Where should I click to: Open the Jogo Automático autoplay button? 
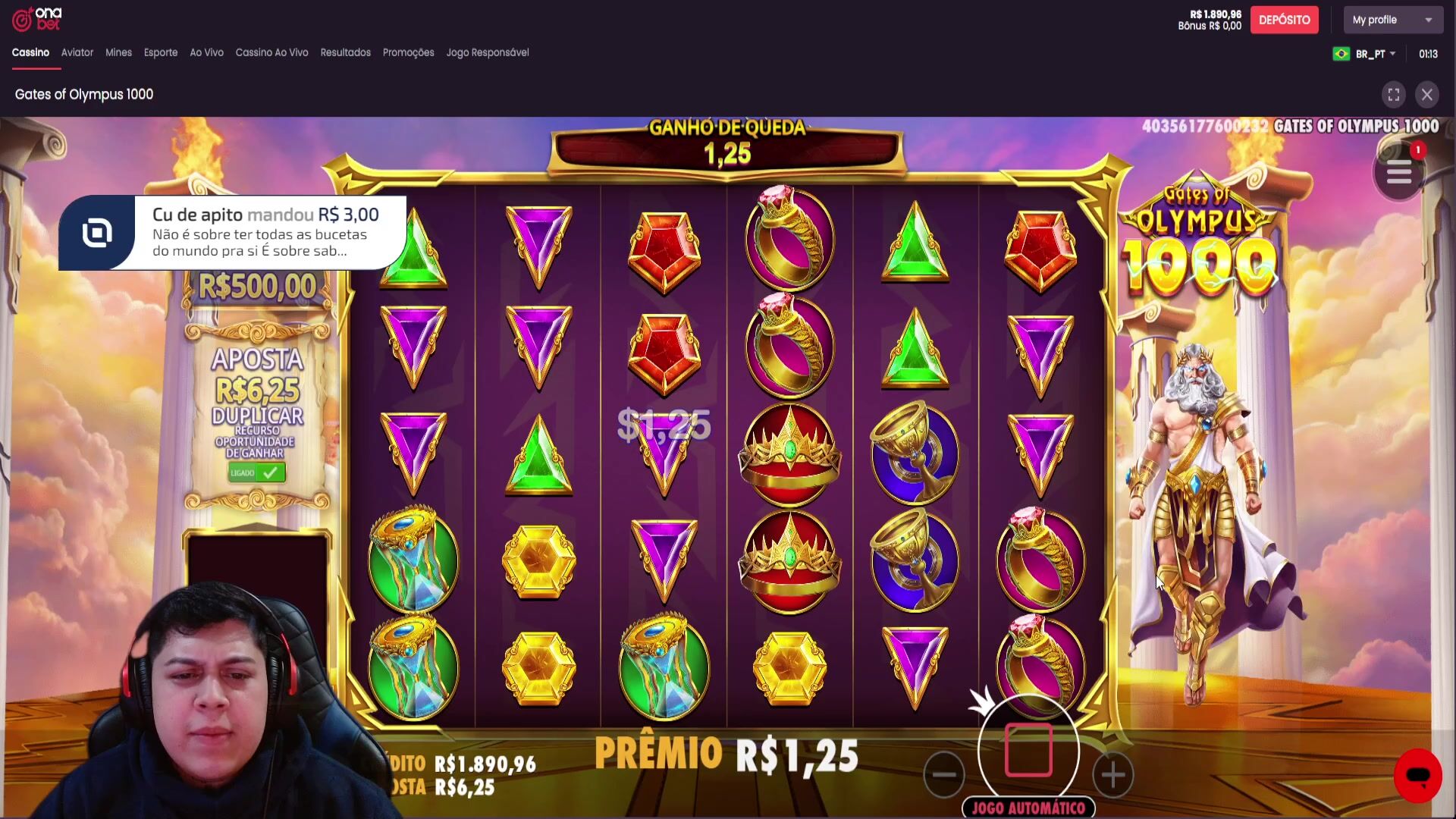click(1028, 808)
